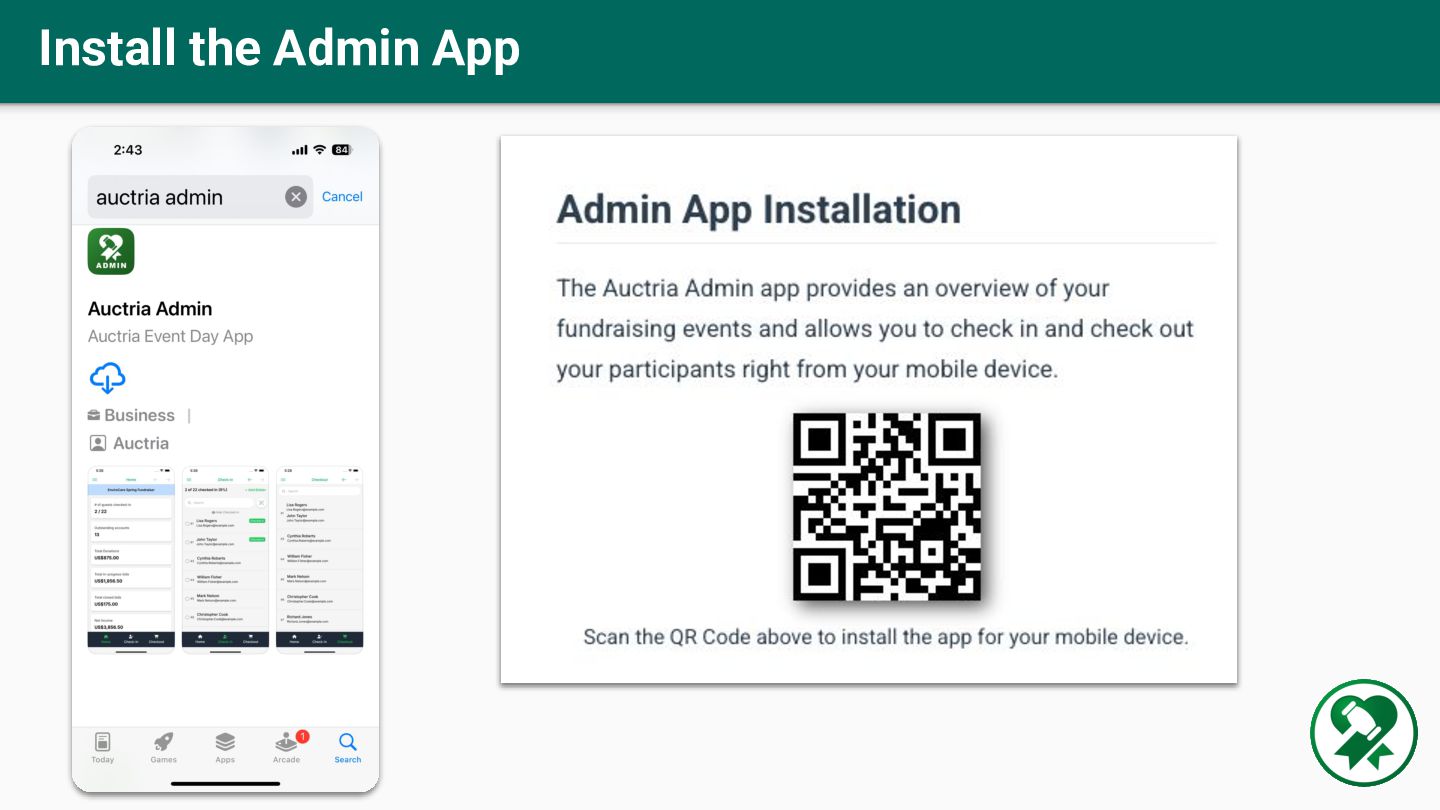Viewport: 1440px width, 810px height.
Task: Tap the 2:43 clock in the status bar
Action: pos(128,150)
